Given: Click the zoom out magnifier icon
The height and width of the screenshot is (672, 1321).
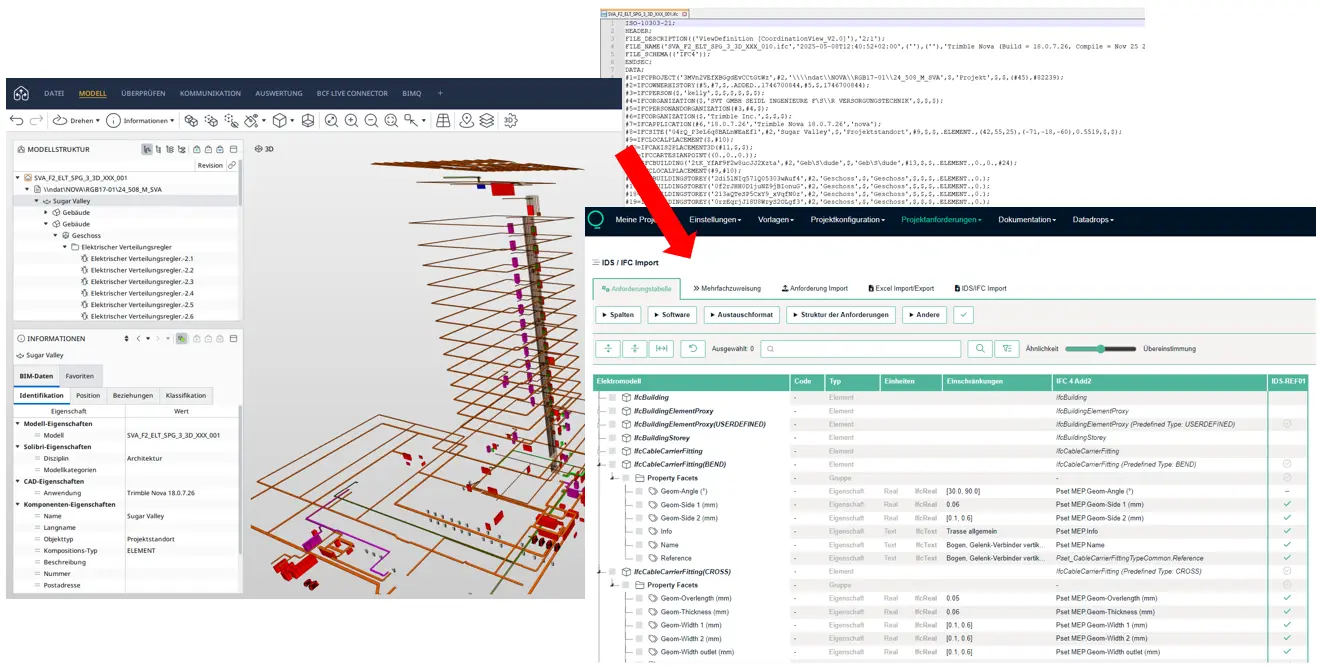Looking at the screenshot, I should (371, 120).
